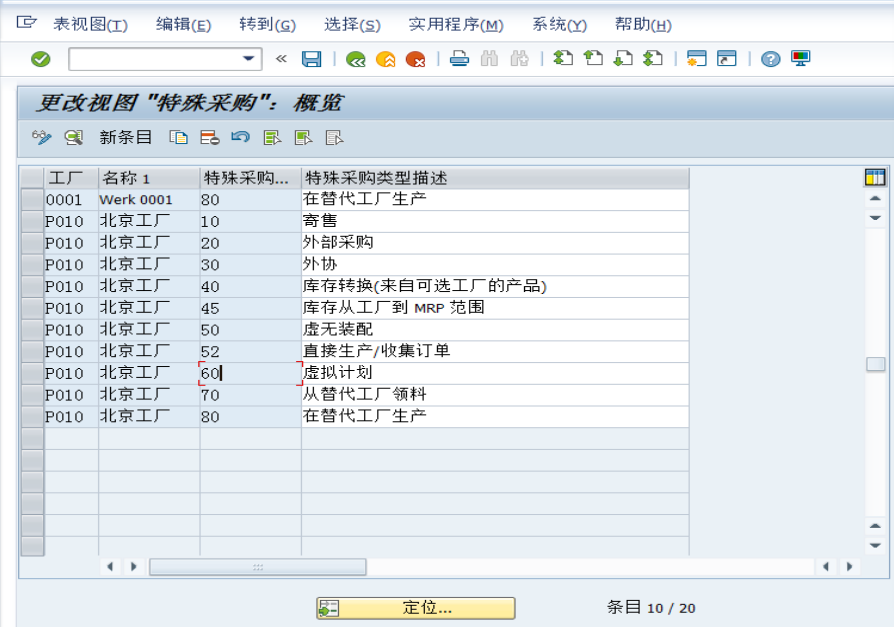Select row 0001 Werk 0001 with row selector
894x627 pixels.
pyautogui.click(x=32, y=200)
